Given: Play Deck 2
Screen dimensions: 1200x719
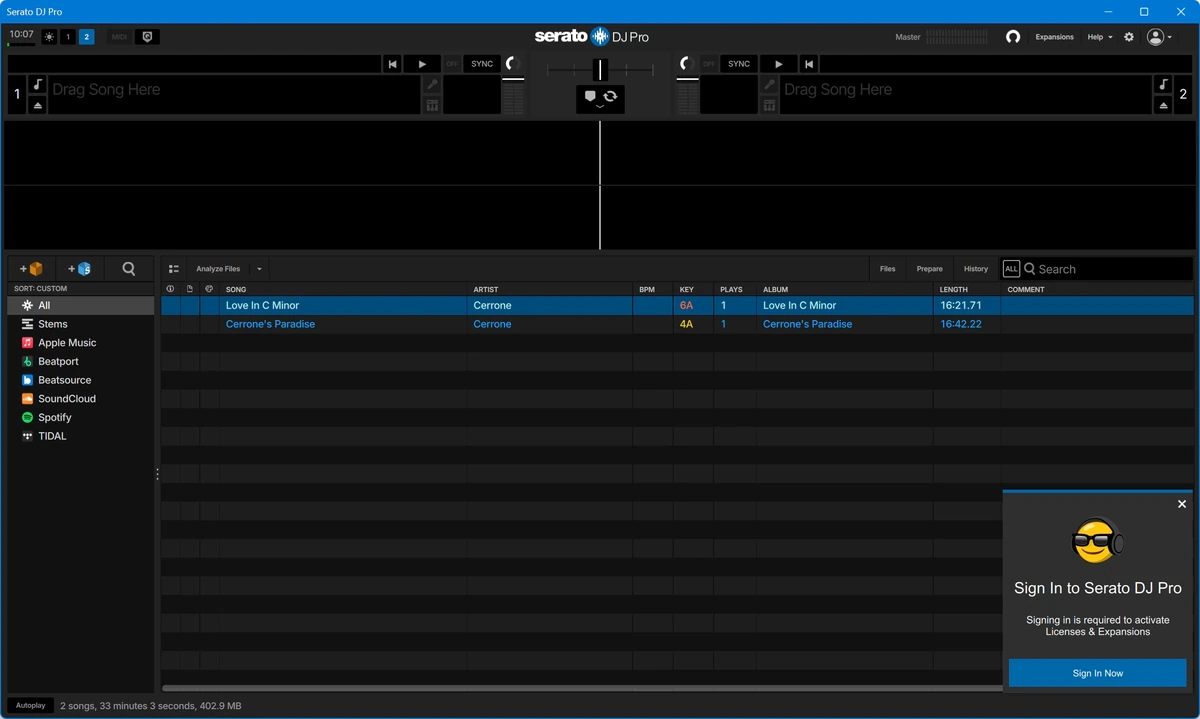Looking at the screenshot, I should 779,64.
